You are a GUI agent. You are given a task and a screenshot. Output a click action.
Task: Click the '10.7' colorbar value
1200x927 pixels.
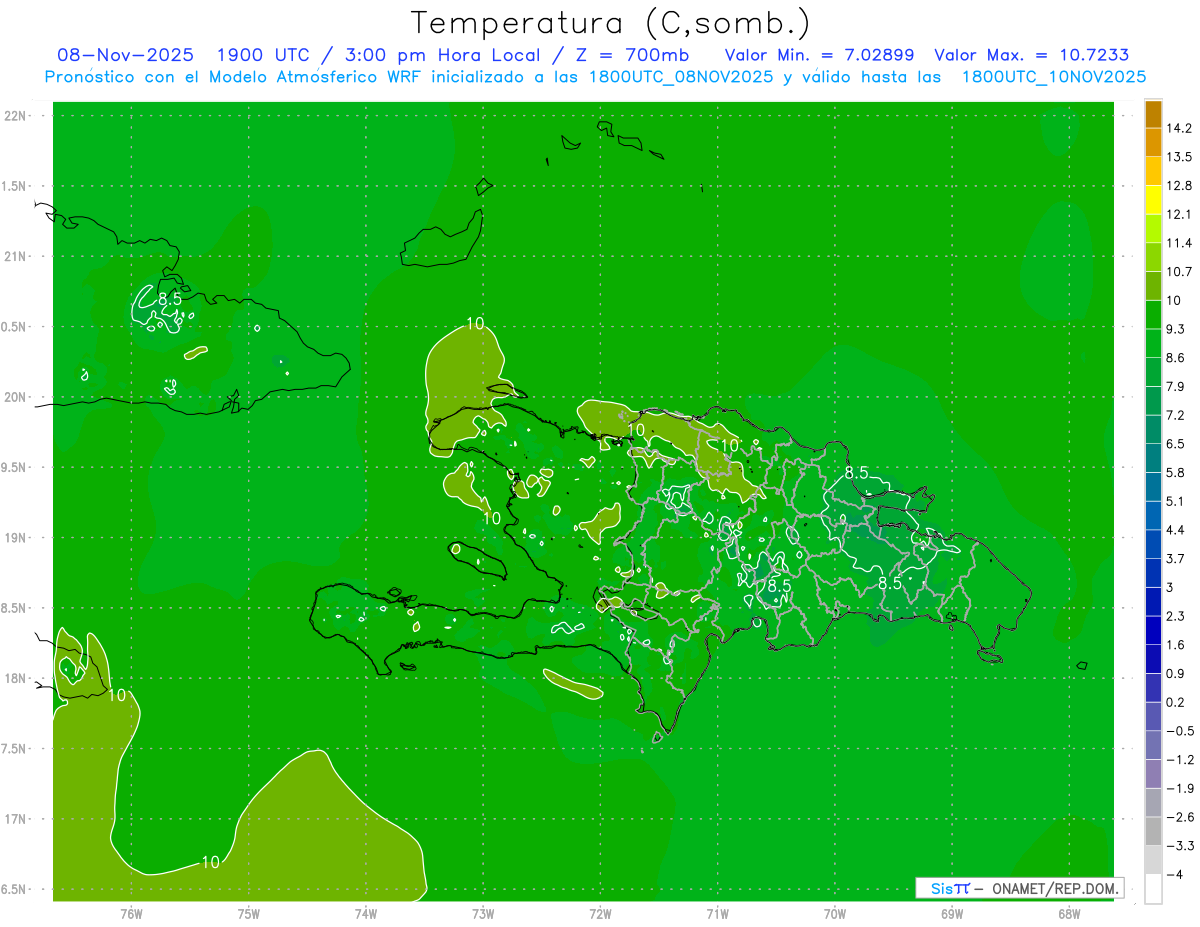coord(1179,271)
